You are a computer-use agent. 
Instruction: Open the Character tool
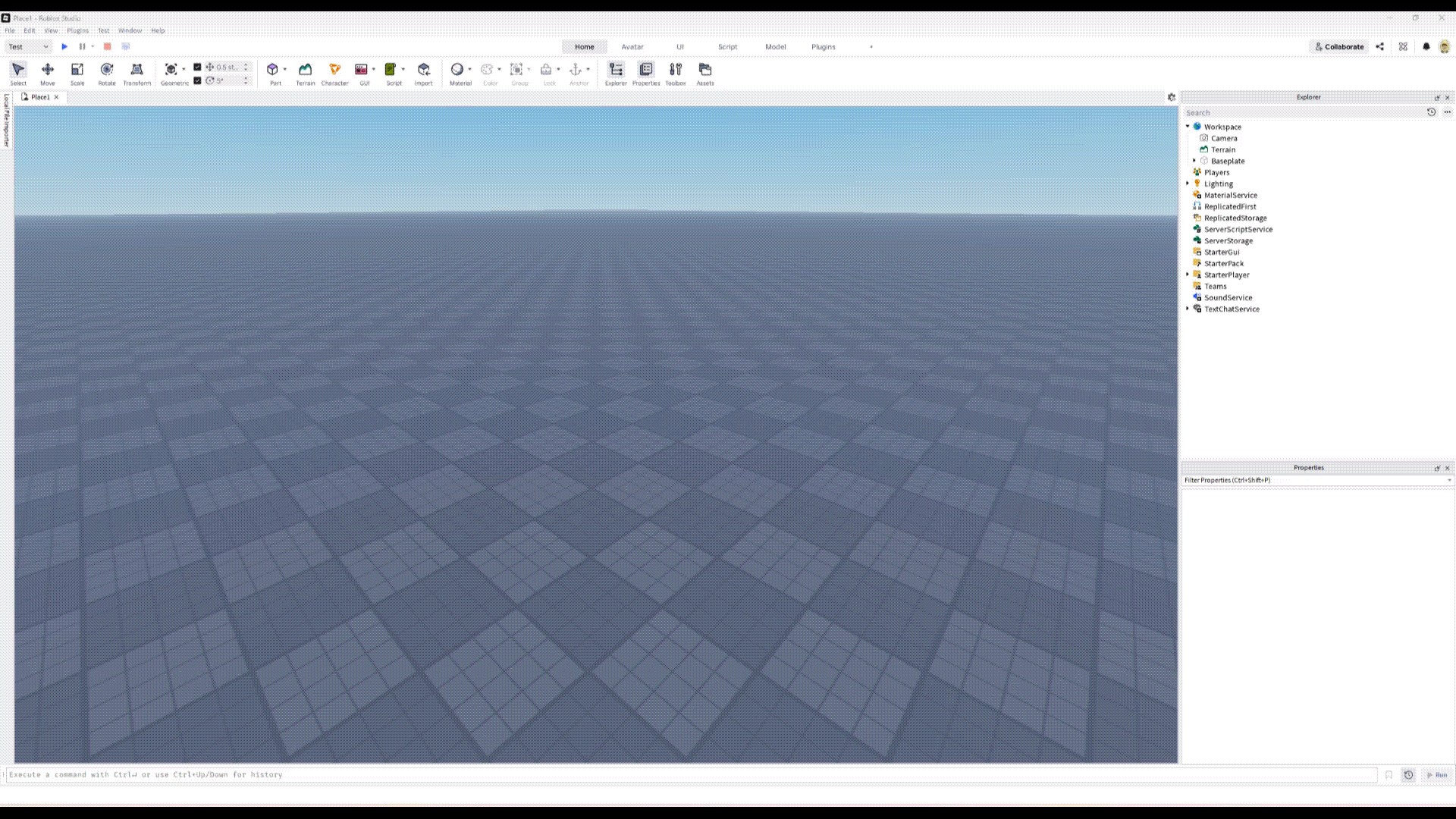[x=334, y=73]
